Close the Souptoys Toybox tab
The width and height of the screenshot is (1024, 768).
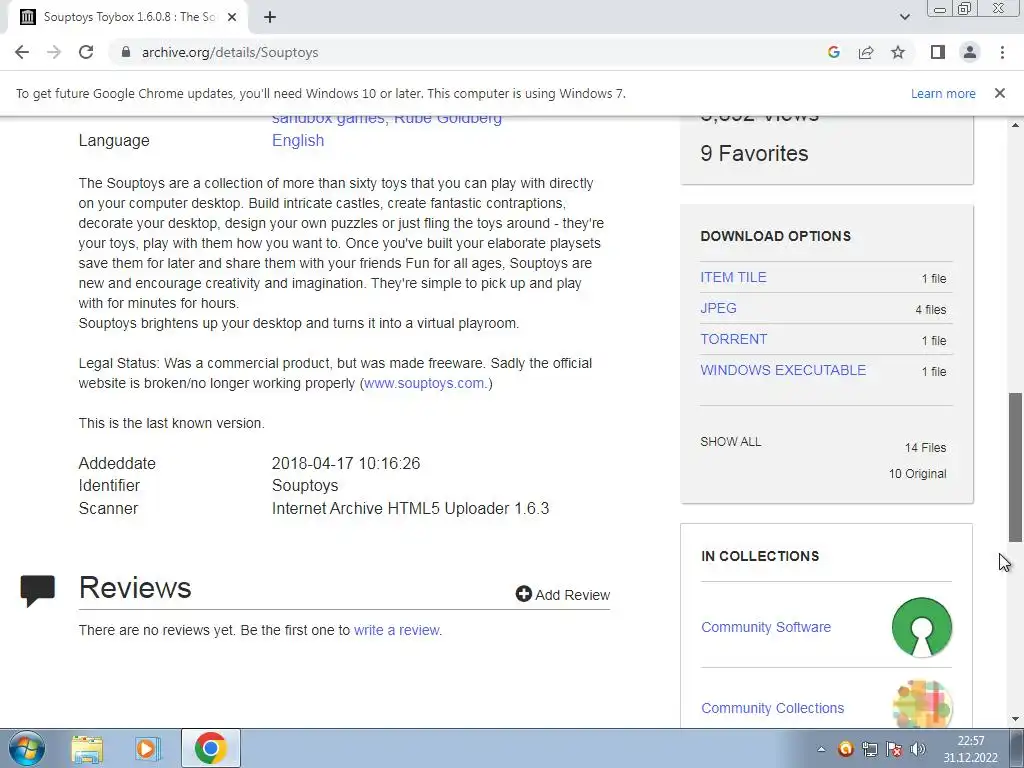coord(232,17)
